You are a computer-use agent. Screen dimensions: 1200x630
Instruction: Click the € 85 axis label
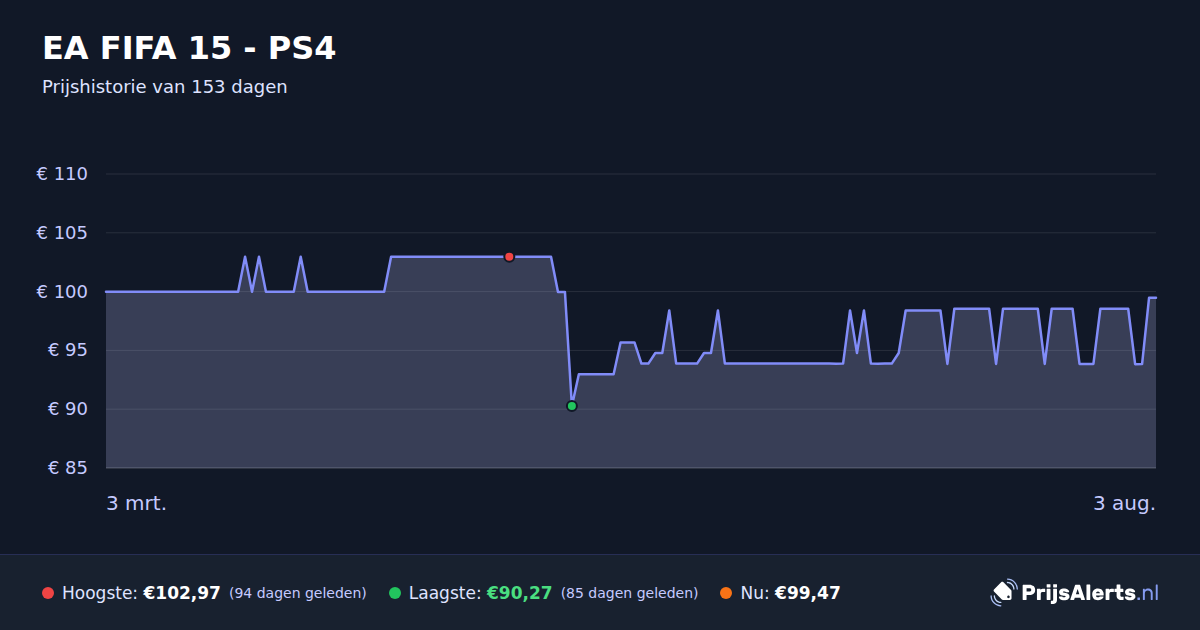(x=68, y=468)
